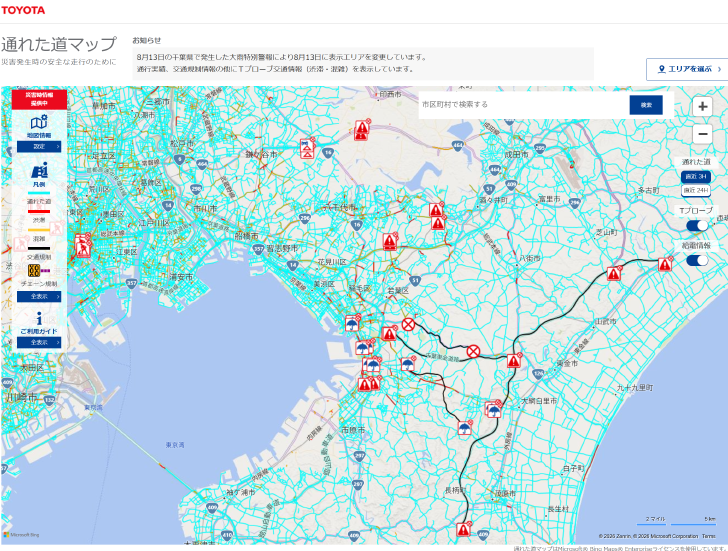Click the 通れた道マップ page title
This screenshot has height=551, width=728.
pyautogui.click(x=58, y=44)
